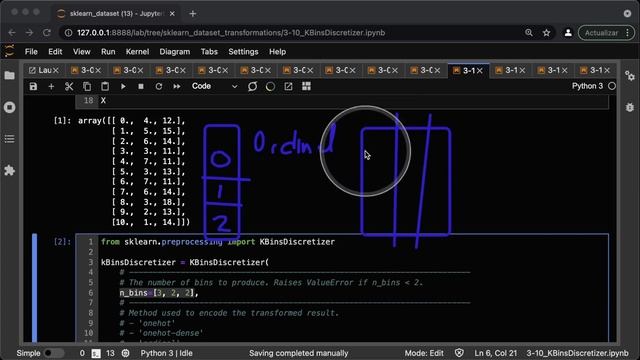This screenshot has height=360, width=640.
Task: Click the browser address bar URL
Action: pyautogui.click(x=231, y=33)
